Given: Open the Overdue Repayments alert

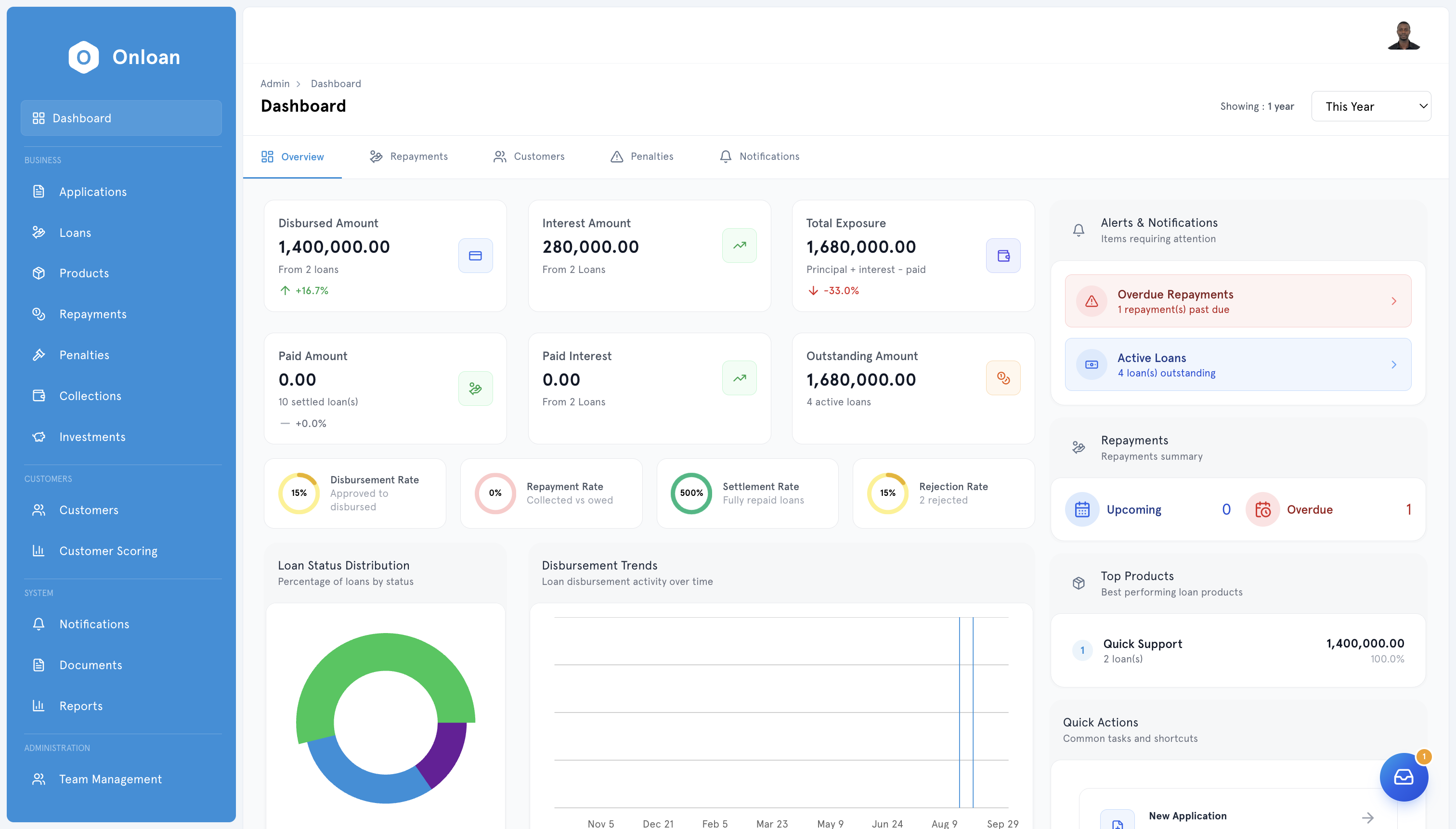Looking at the screenshot, I should (x=1238, y=301).
